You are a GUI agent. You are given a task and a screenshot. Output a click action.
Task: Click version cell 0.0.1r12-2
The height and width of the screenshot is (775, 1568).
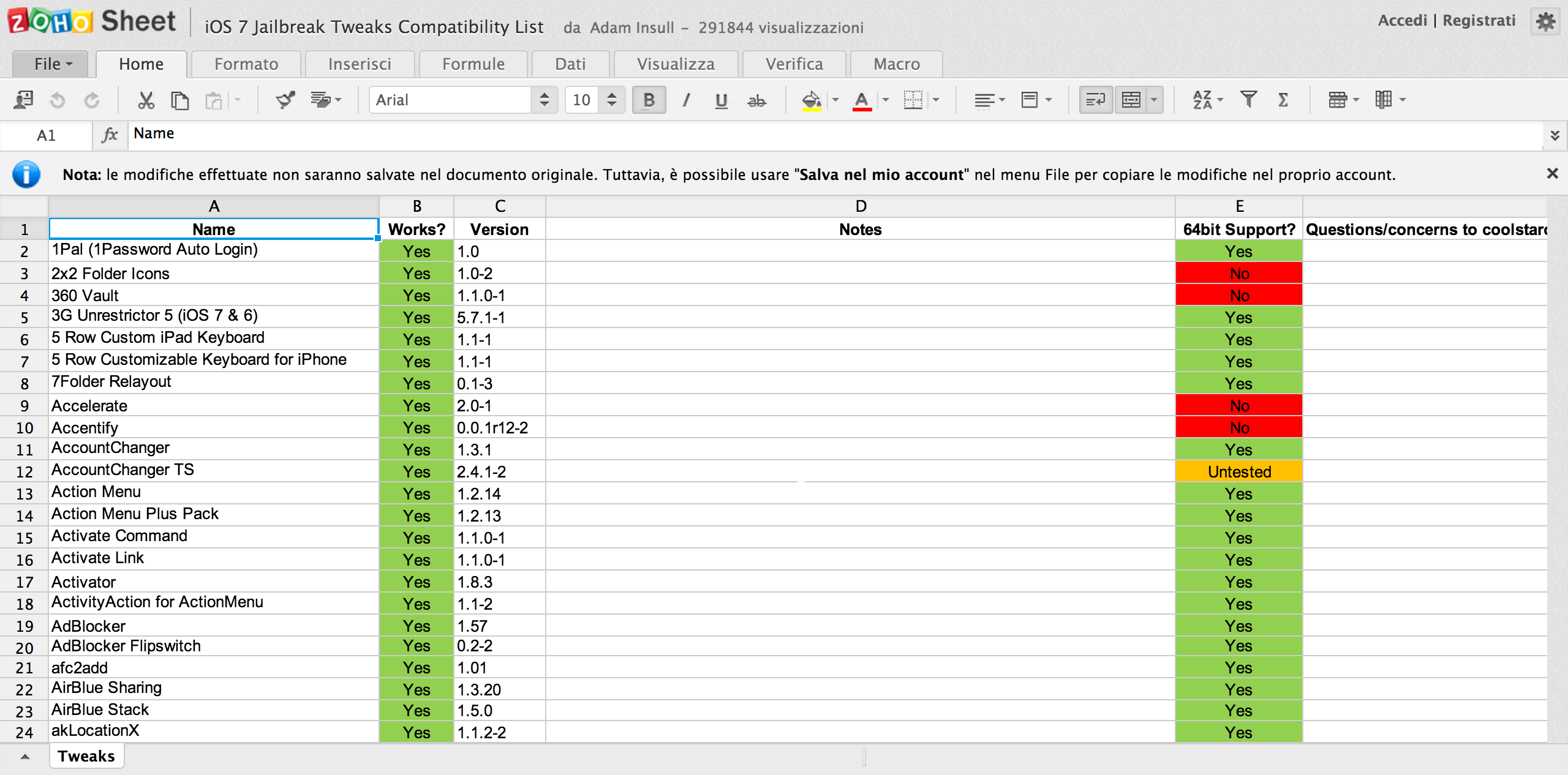coord(500,427)
